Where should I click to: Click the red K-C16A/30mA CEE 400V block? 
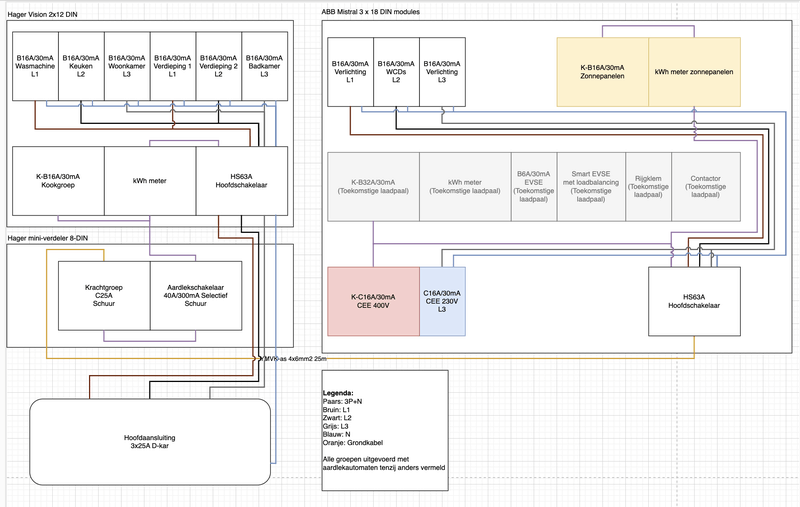(373, 301)
